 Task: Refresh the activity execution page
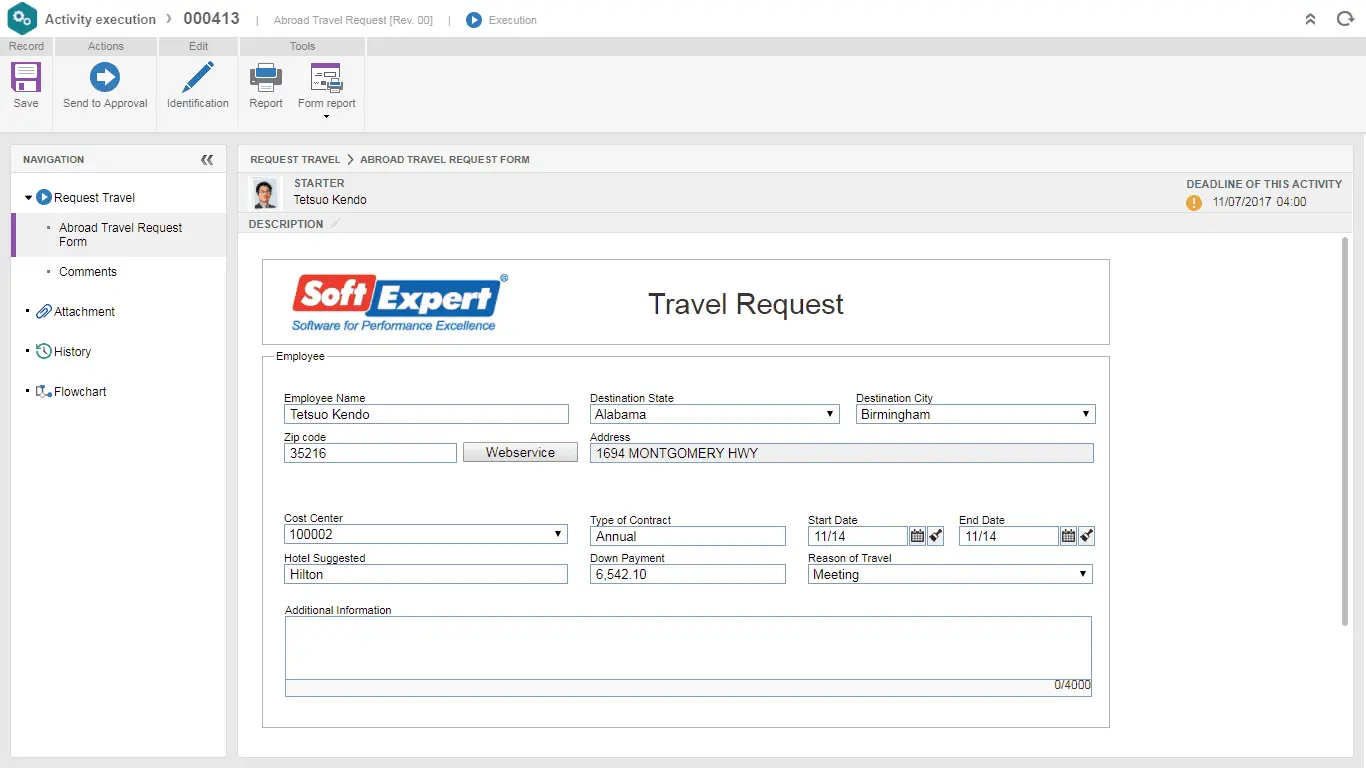click(1345, 18)
